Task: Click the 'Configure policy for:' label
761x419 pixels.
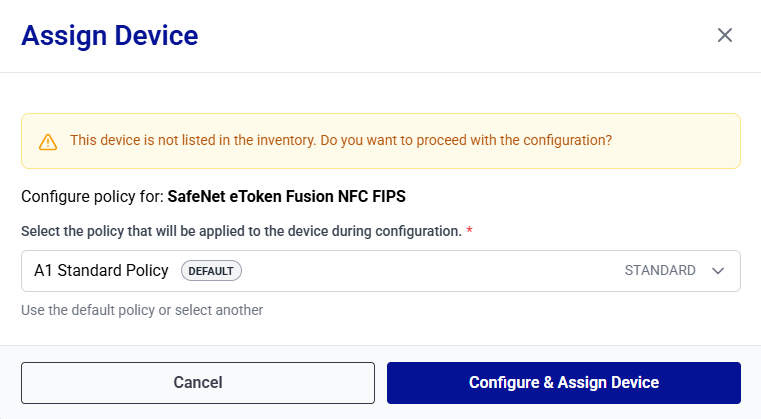Action: [x=92, y=196]
